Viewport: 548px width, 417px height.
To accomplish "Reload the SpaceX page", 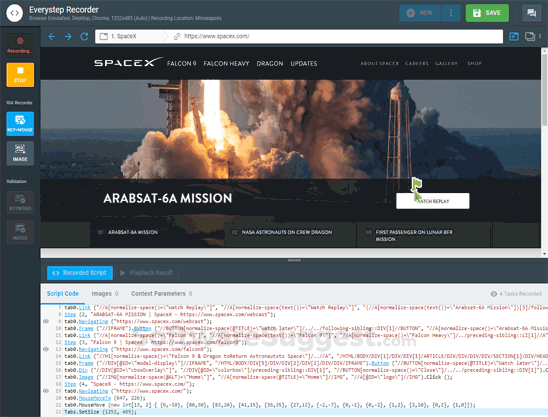I will point(84,36).
